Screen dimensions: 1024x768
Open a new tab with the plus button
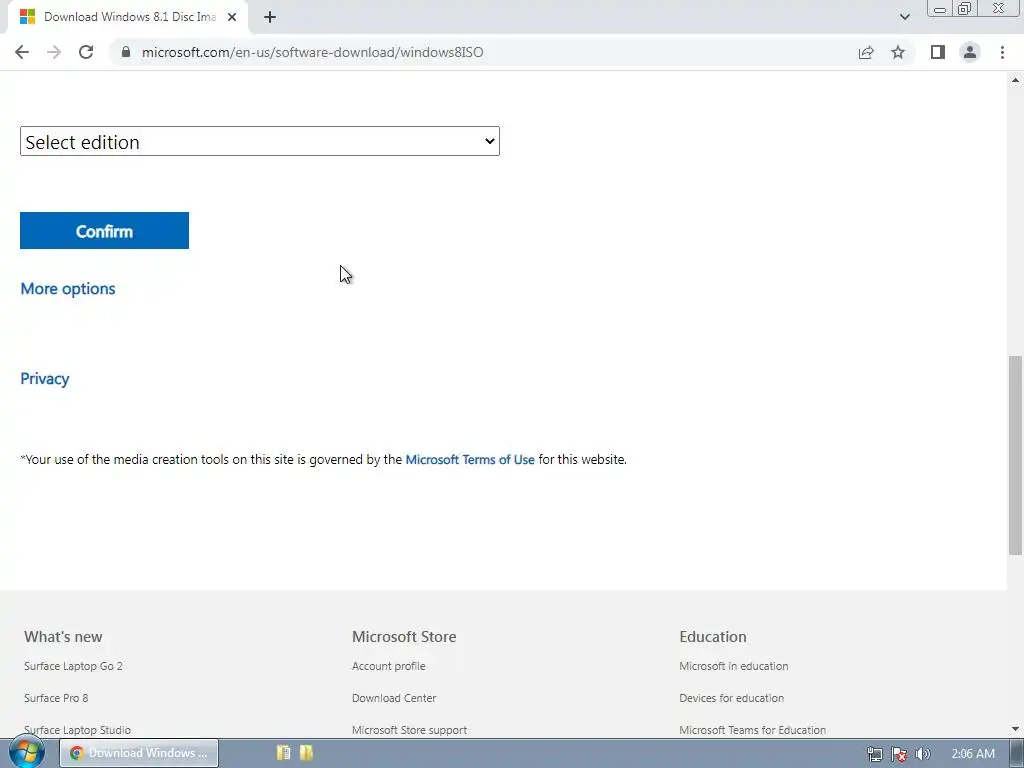[270, 17]
